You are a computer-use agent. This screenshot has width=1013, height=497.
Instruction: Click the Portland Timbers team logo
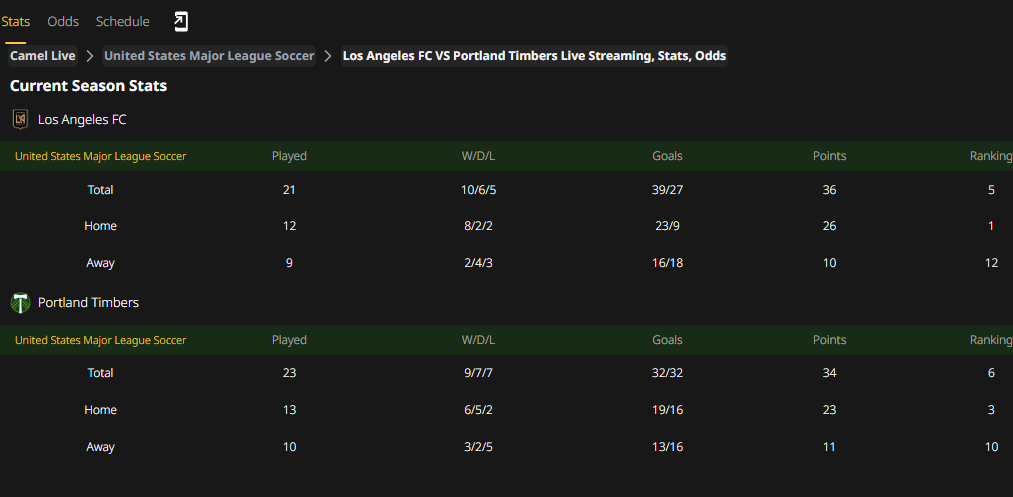click(21, 302)
